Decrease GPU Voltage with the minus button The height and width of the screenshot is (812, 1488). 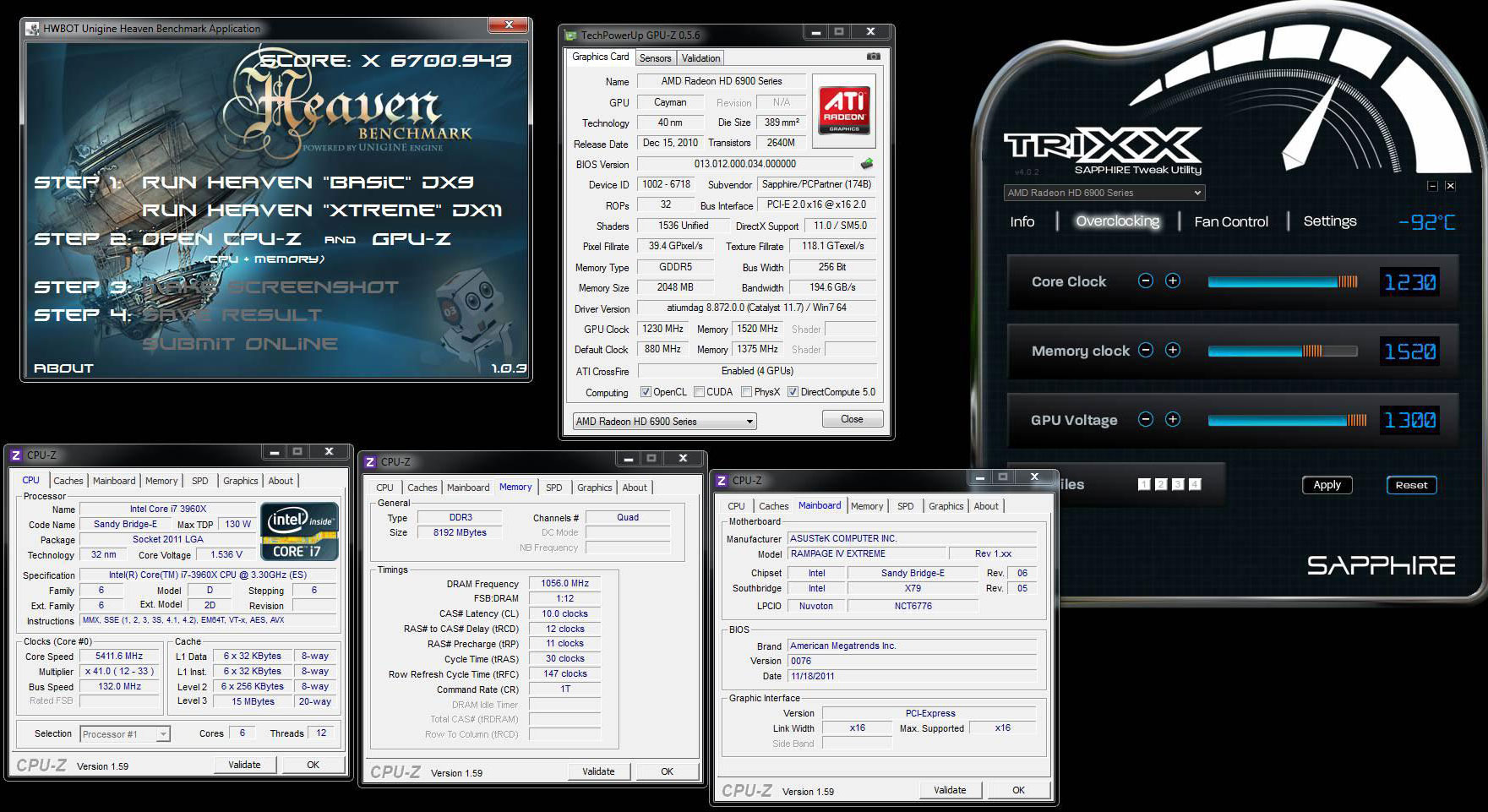1146,420
